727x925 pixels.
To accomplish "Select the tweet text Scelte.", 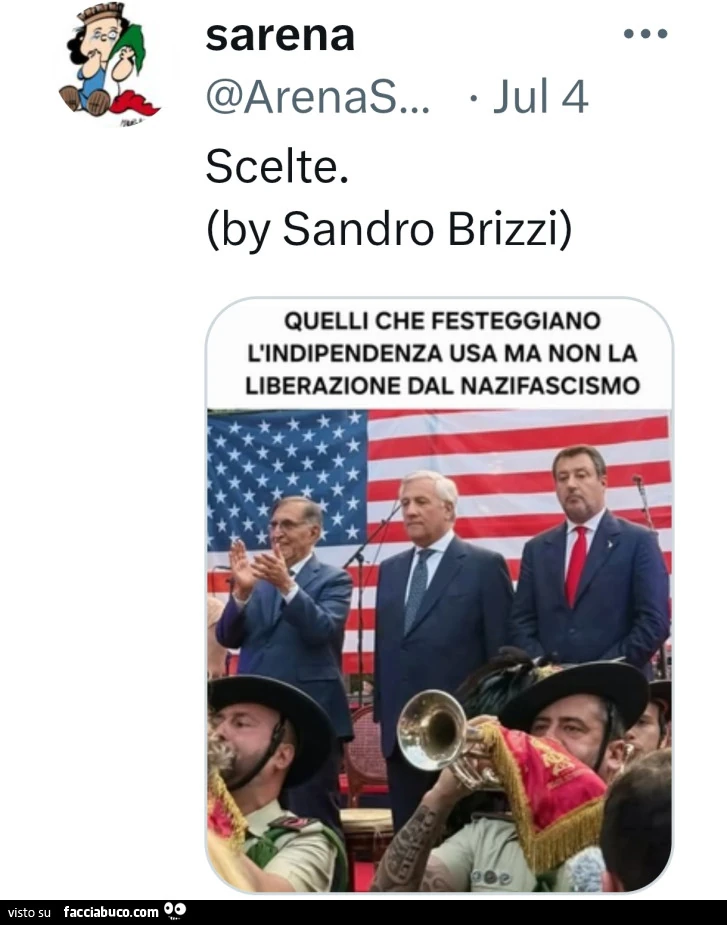I will [277, 166].
